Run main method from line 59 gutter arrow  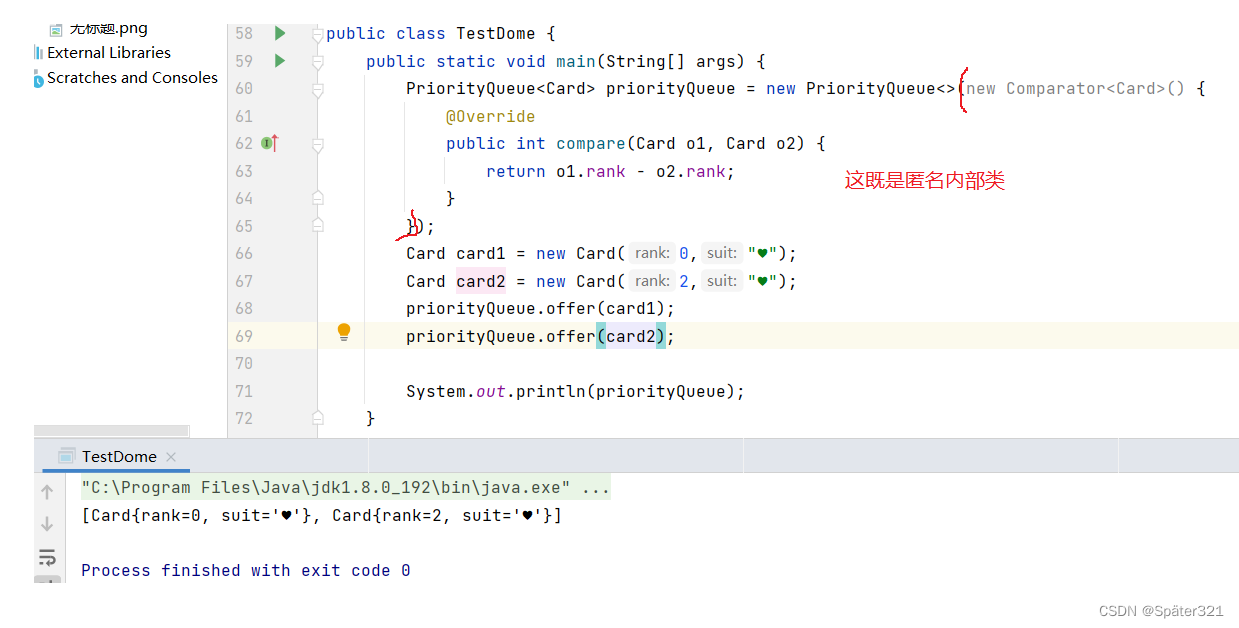(x=280, y=61)
